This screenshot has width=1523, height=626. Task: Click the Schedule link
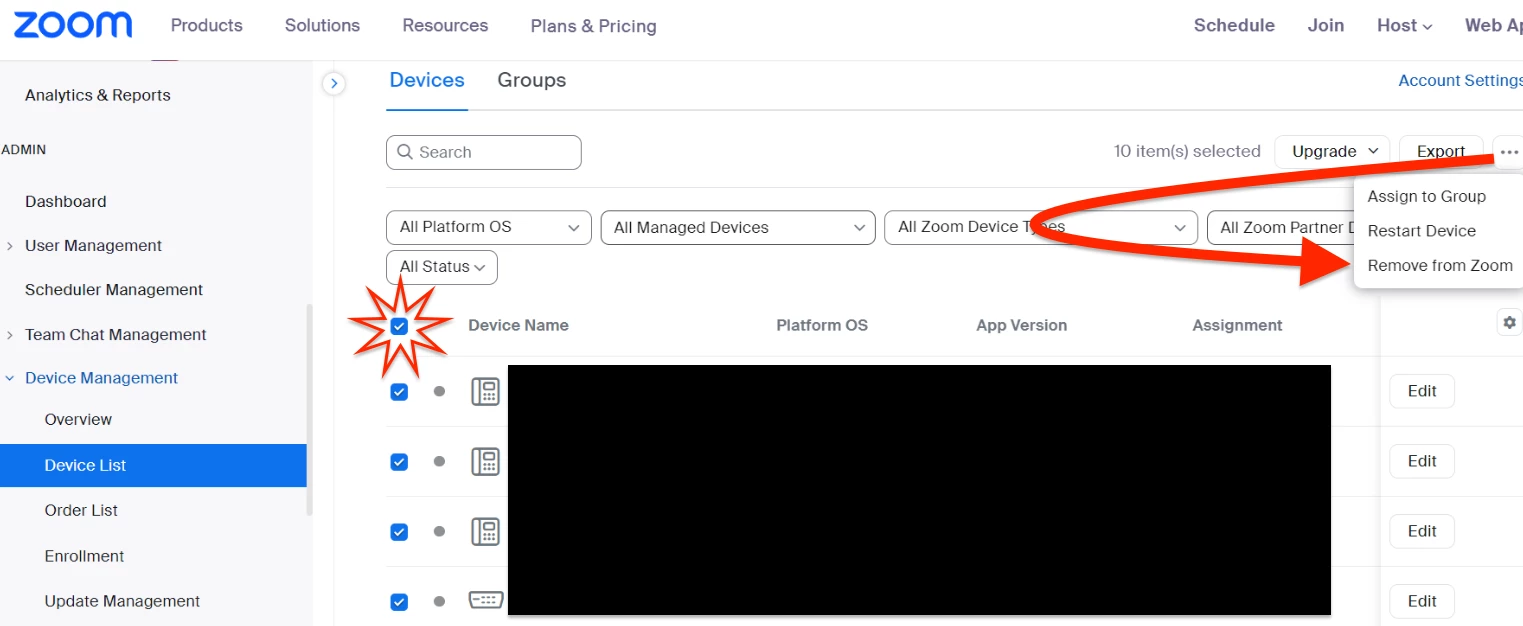tap(1234, 26)
